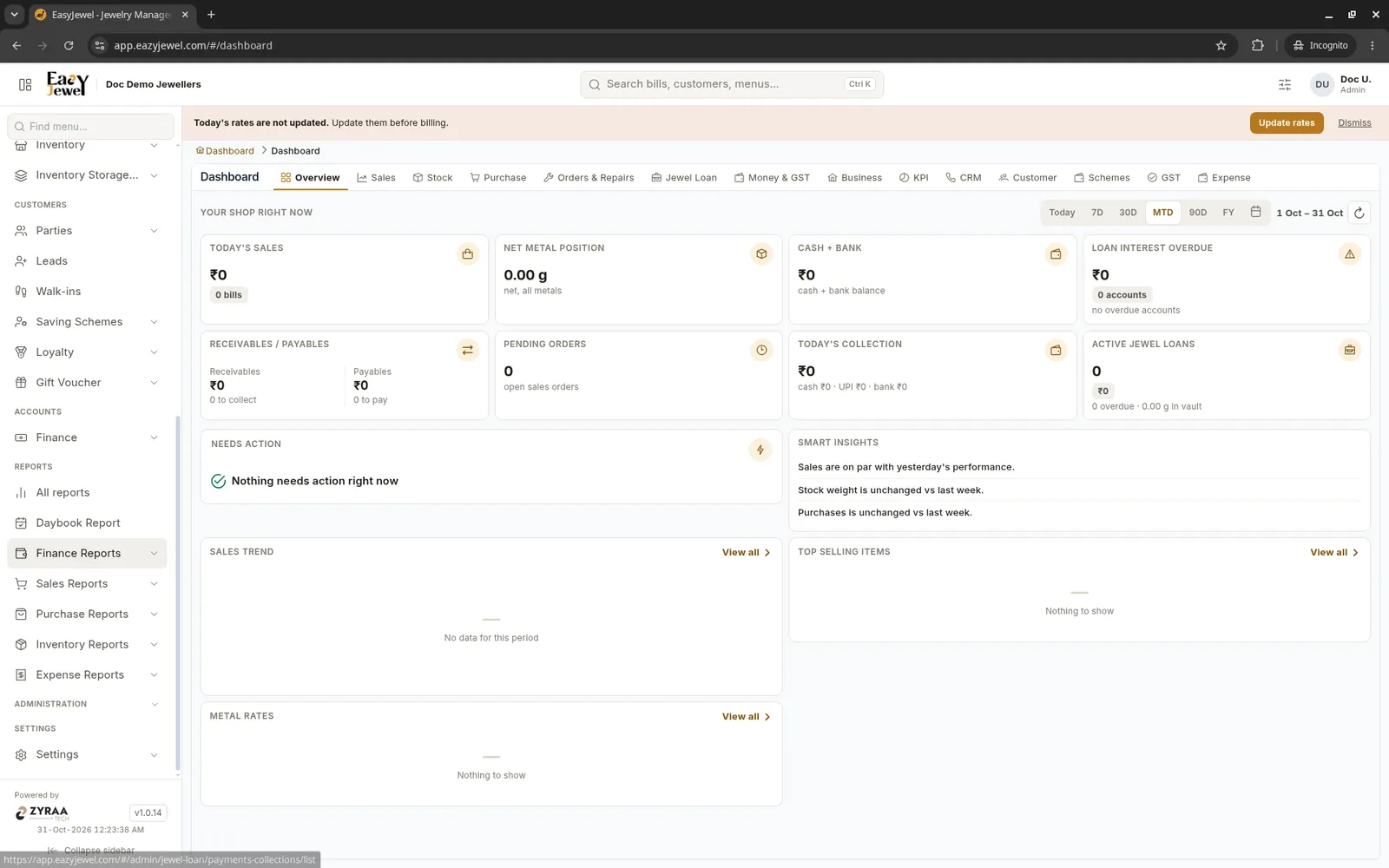
Task: Click the Pending Orders clock icon
Action: pyautogui.click(x=761, y=350)
